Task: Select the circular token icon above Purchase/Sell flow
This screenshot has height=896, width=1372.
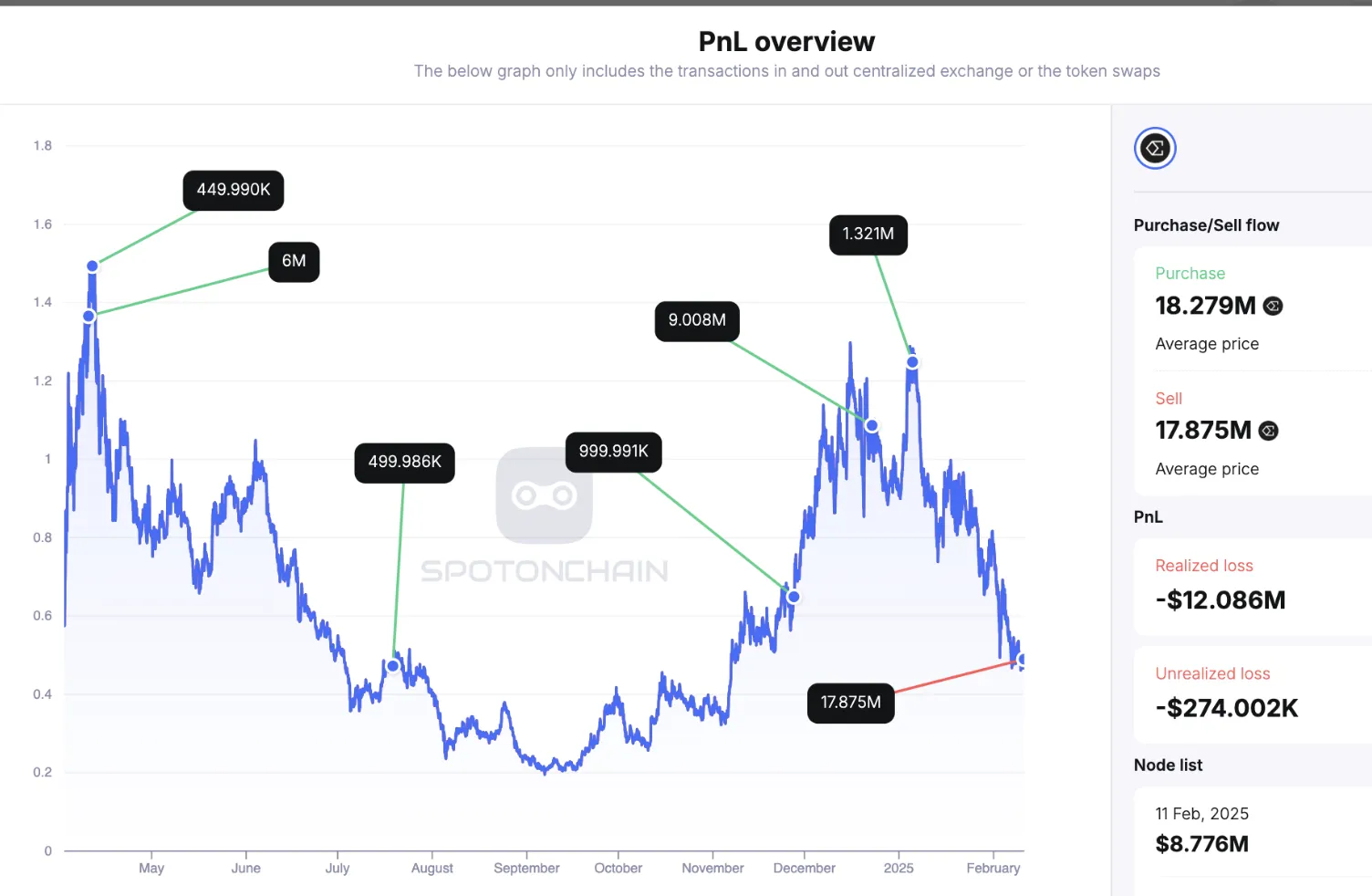Action: click(1155, 148)
